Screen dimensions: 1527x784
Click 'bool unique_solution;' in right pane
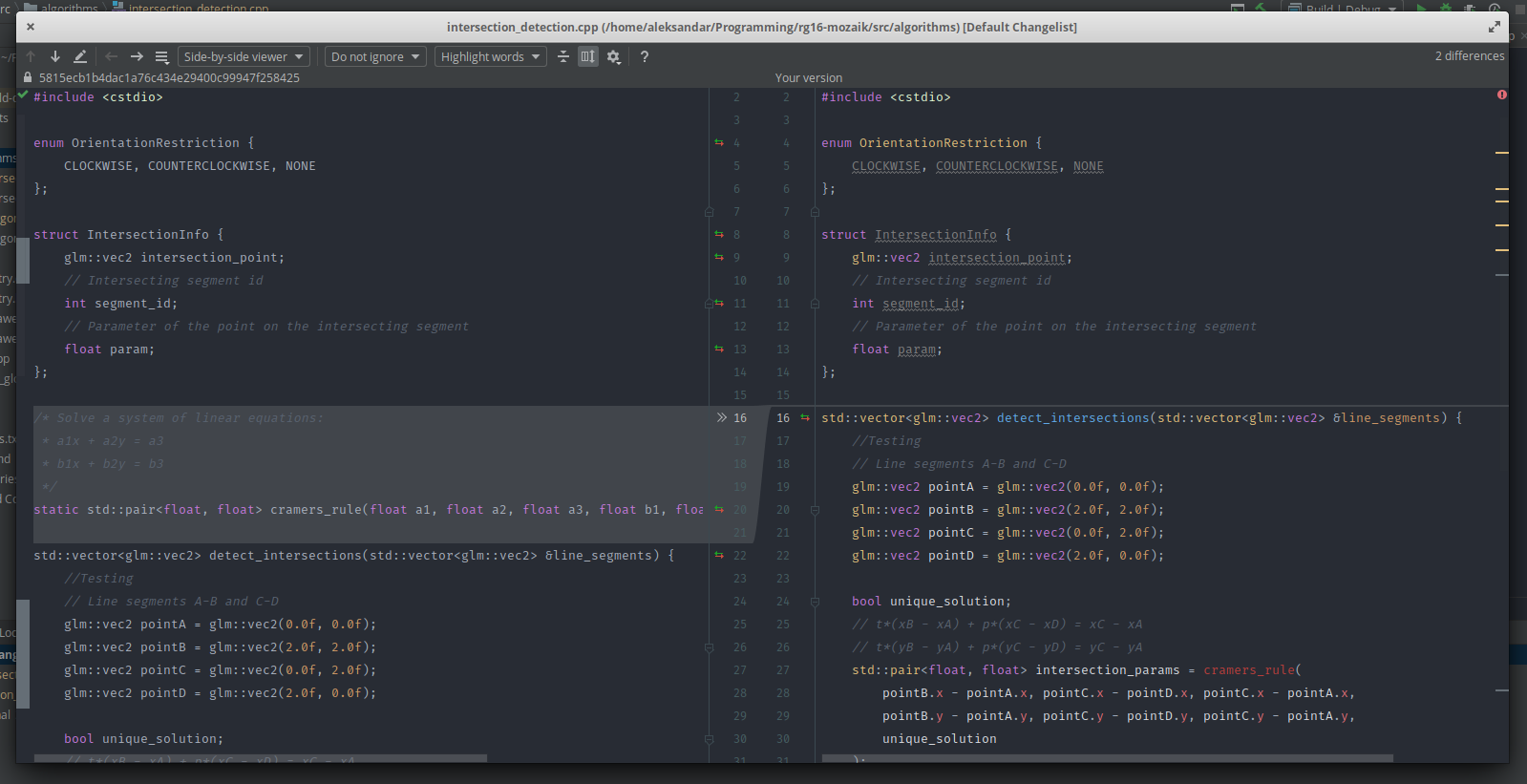(931, 602)
